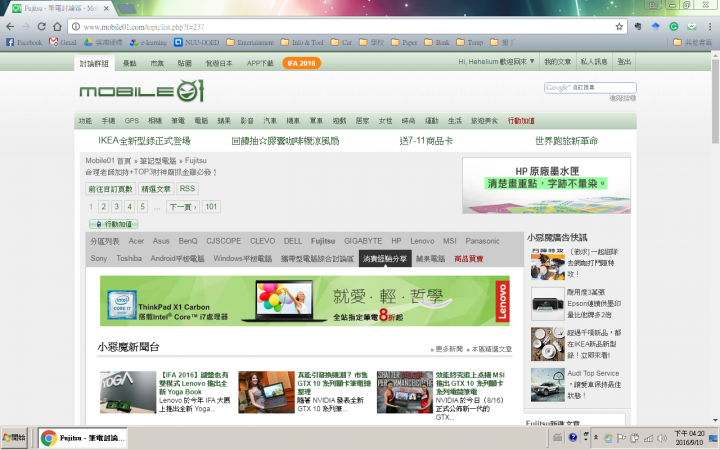Open the NUU-OOED bookmark

197,42
